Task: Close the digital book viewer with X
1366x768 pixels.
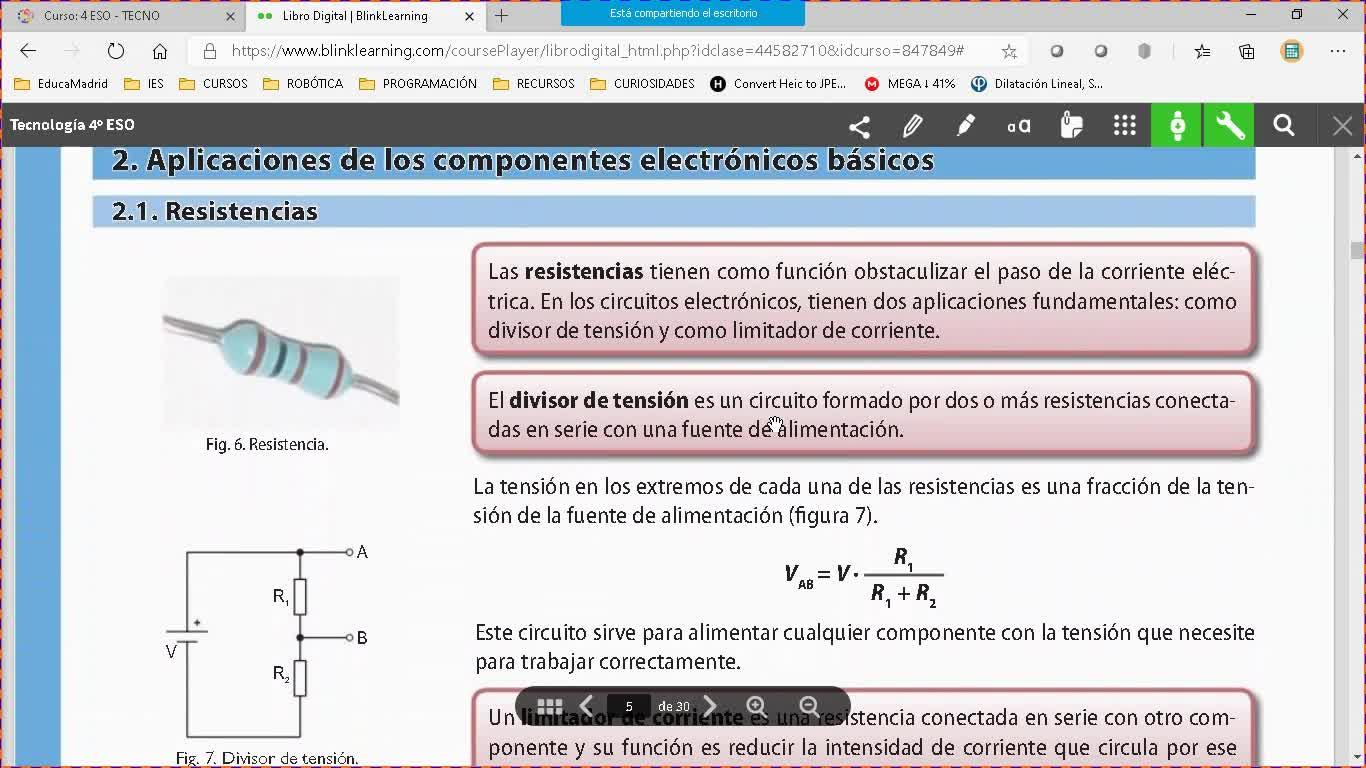Action: (x=1342, y=126)
